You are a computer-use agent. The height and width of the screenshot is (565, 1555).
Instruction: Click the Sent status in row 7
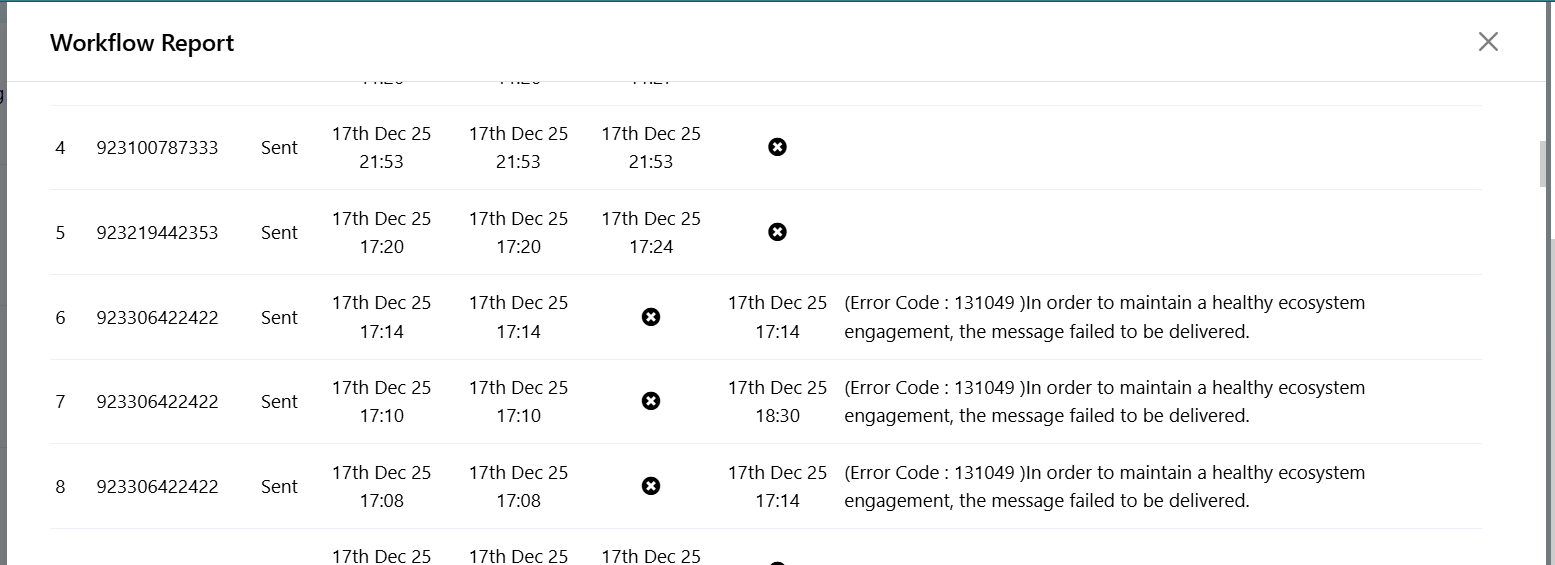click(x=279, y=402)
